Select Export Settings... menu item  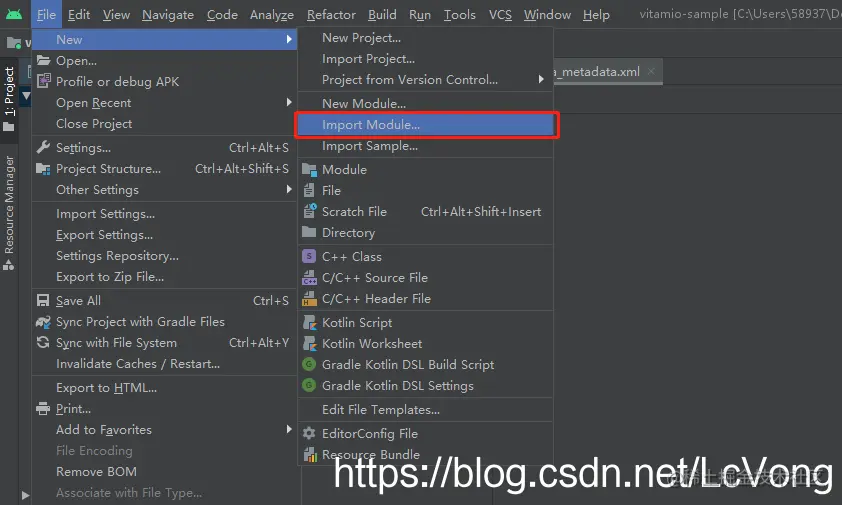pyautogui.click(x=164, y=235)
